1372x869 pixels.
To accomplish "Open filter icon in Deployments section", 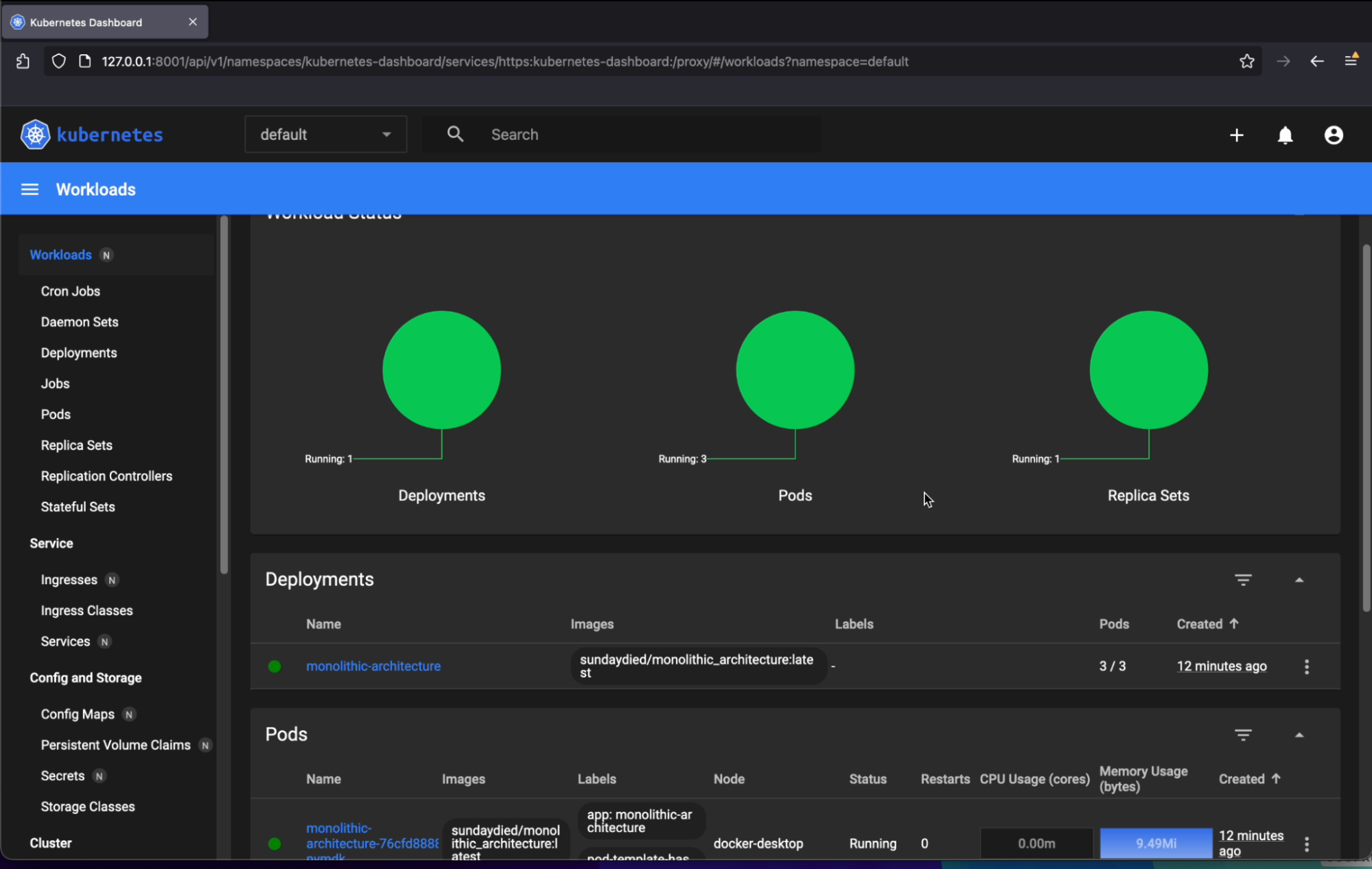I will pos(1243,579).
